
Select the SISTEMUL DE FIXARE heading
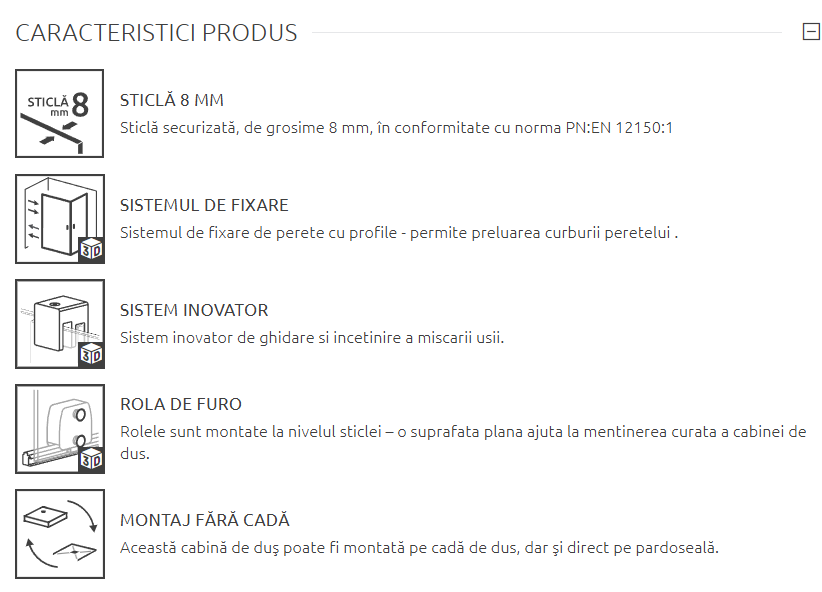coord(204,205)
